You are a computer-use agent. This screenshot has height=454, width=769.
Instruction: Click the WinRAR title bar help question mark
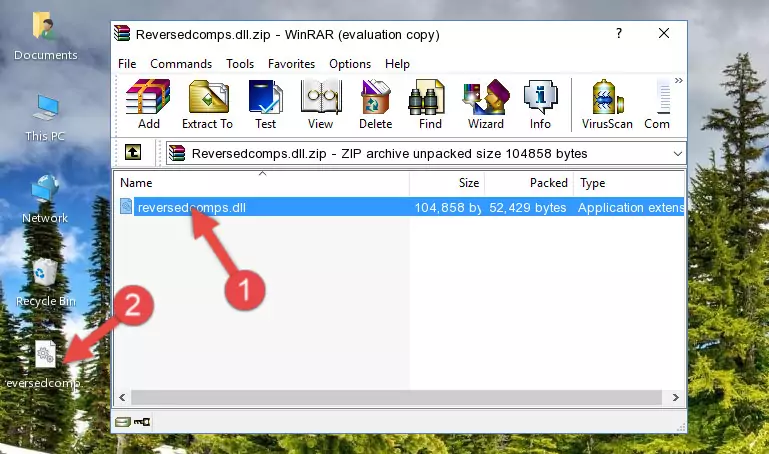coord(619,33)
